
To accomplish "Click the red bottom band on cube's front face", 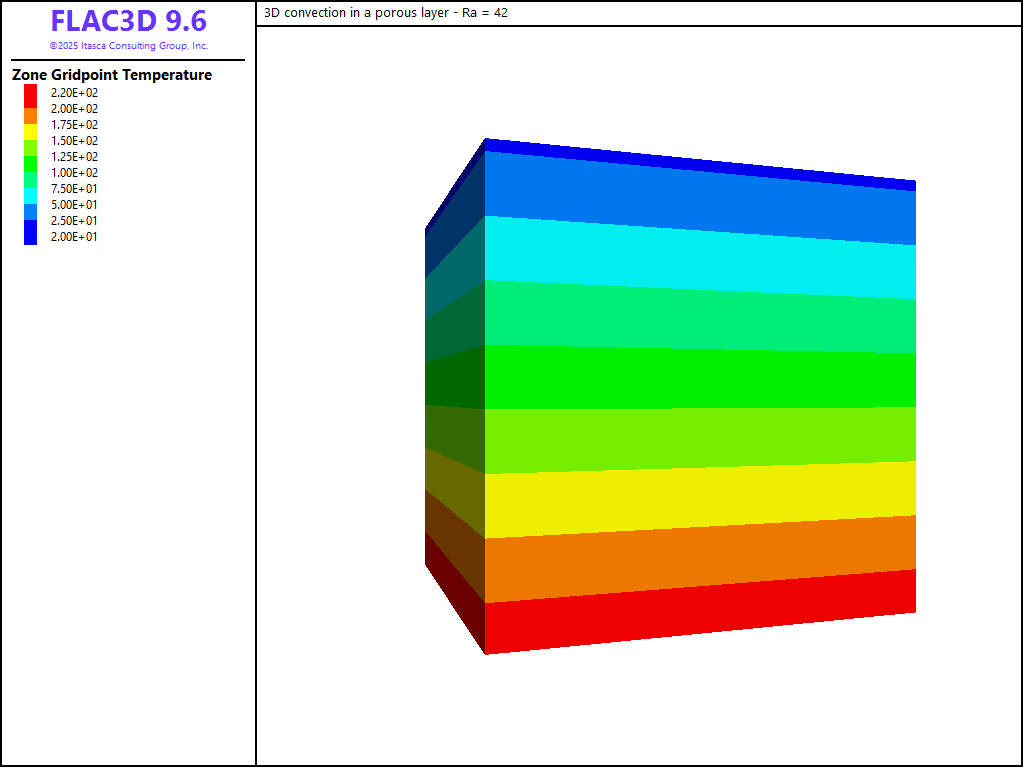I will (x=700, y=612).
